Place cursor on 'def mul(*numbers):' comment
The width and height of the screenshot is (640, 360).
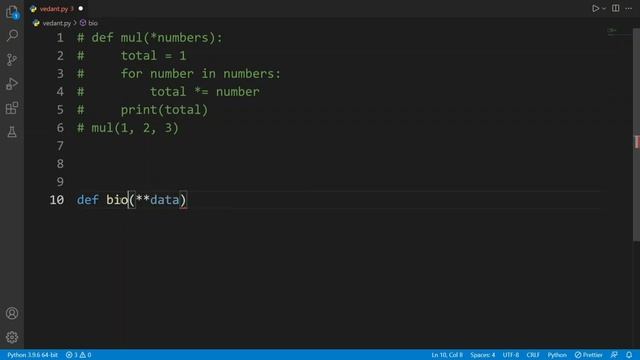[x=157, y=38]
